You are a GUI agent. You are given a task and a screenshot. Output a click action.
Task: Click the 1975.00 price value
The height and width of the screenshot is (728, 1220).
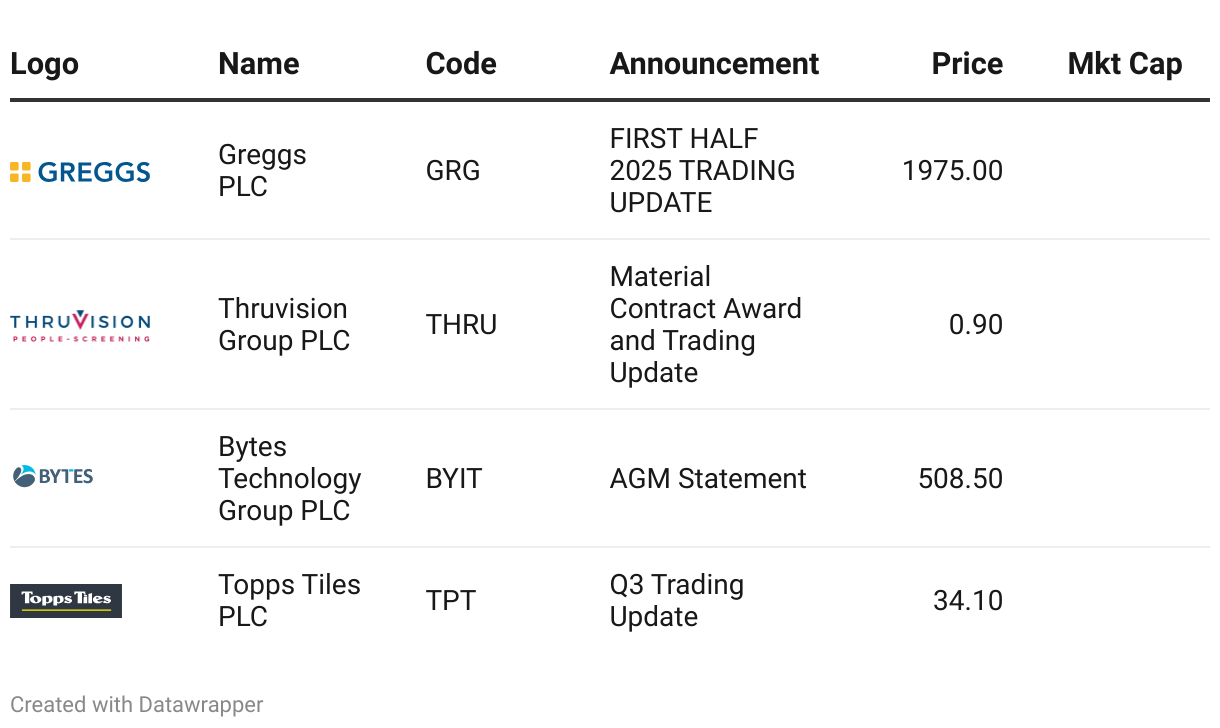tap(952, 171)
